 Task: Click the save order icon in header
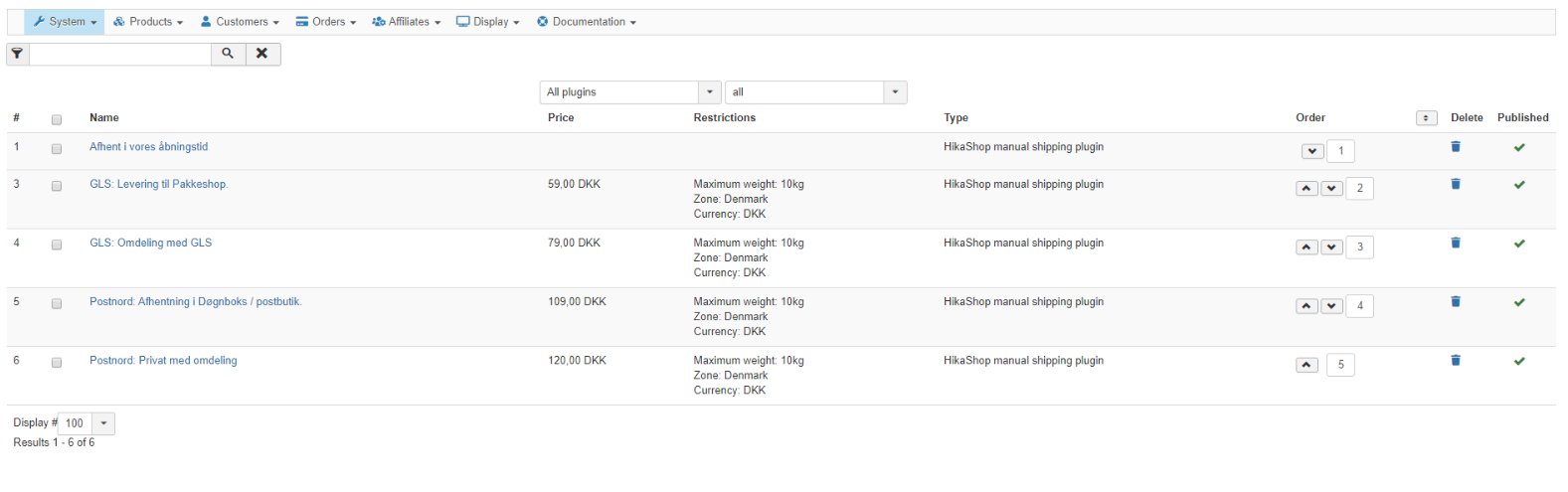(1426, 118)
